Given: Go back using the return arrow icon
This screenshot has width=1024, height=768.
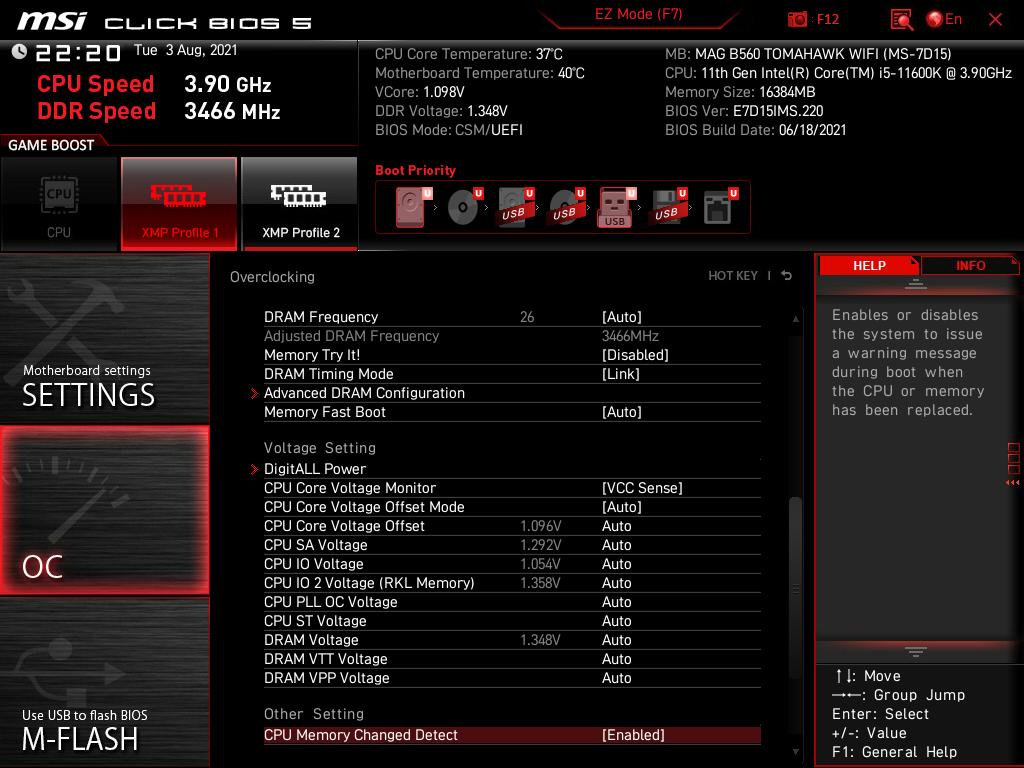Looking at the screenshot, I should pyautogui.click(x=787, y=276).
